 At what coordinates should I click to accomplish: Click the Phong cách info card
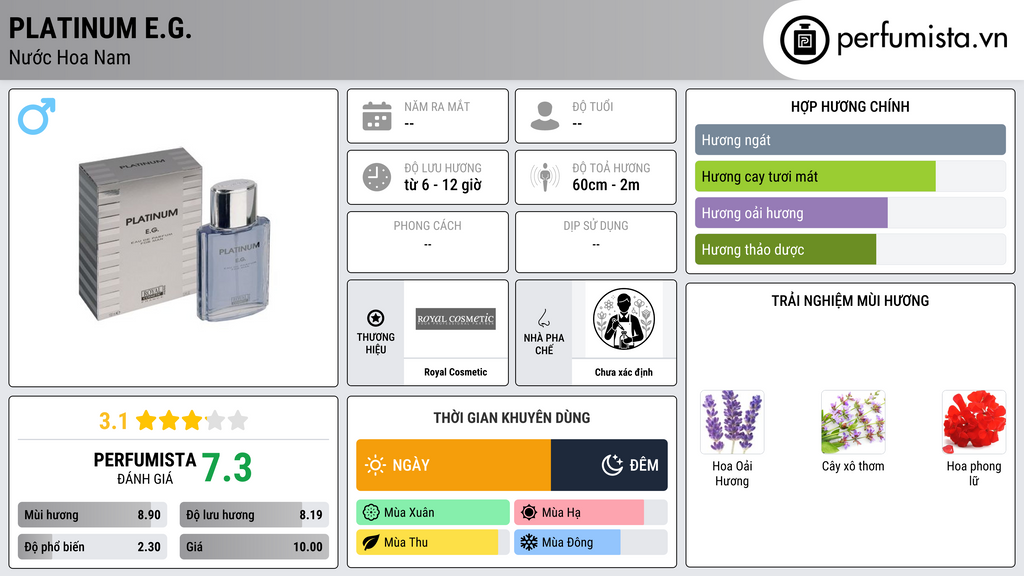pyautogui.click(x=428, y=242)
